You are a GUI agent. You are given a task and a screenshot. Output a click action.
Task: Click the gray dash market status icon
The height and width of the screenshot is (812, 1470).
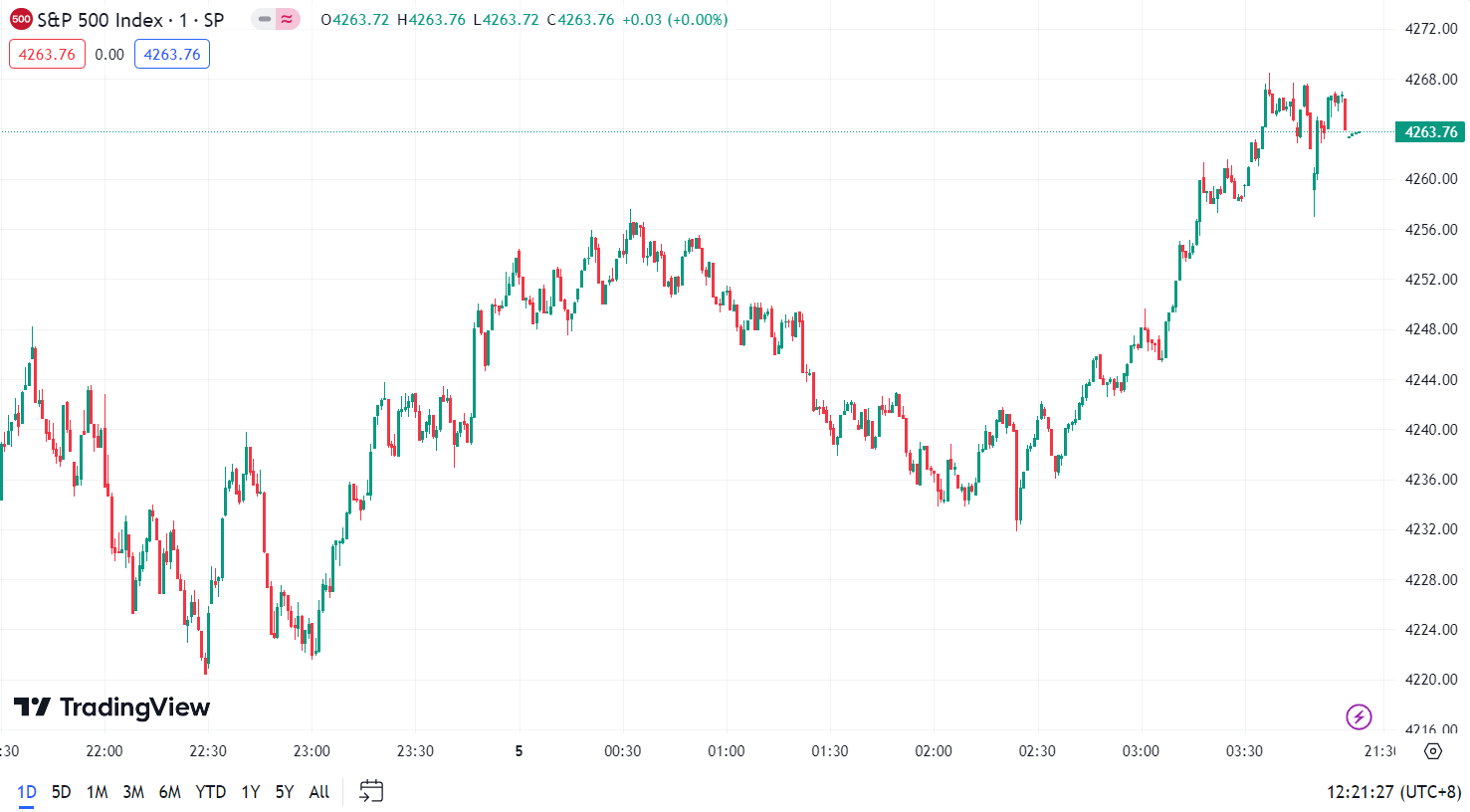264,19
